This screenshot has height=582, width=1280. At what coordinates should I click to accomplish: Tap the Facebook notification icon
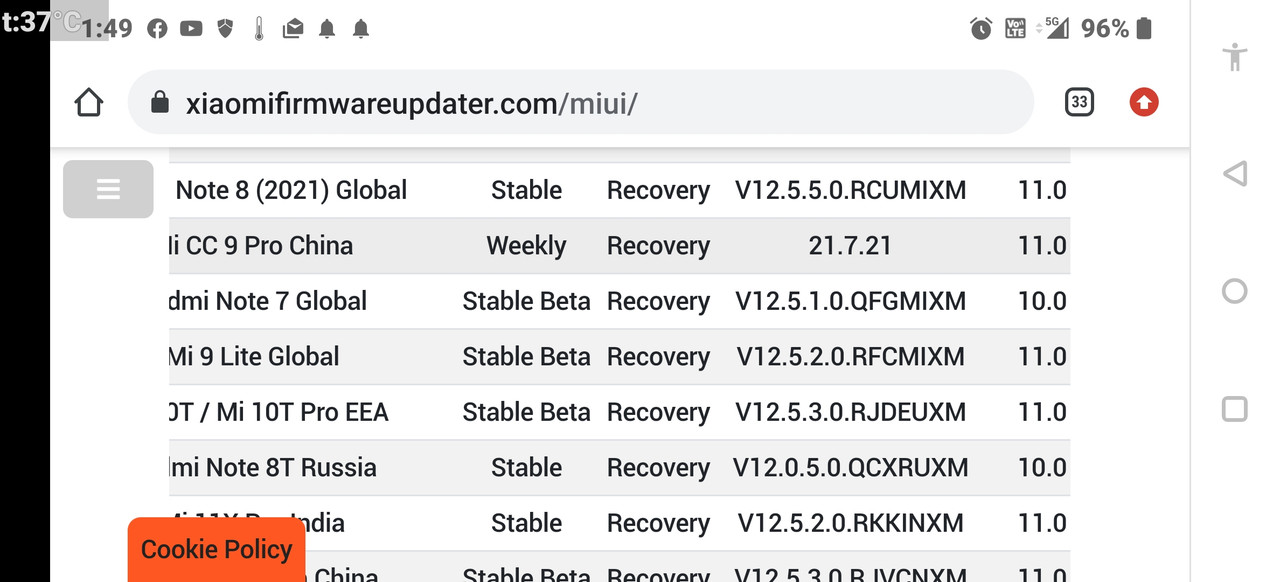click(x=157, y=29)
